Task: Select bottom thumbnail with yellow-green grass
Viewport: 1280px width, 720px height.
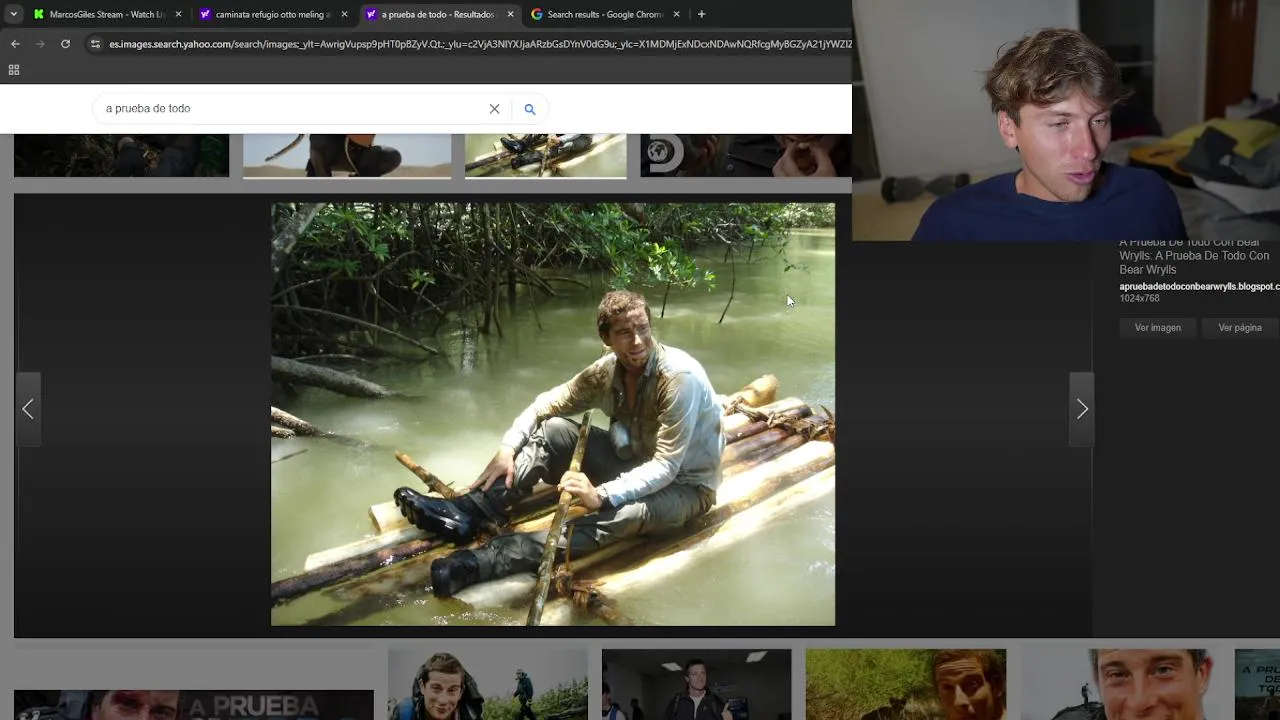Action: pos(906,684)
